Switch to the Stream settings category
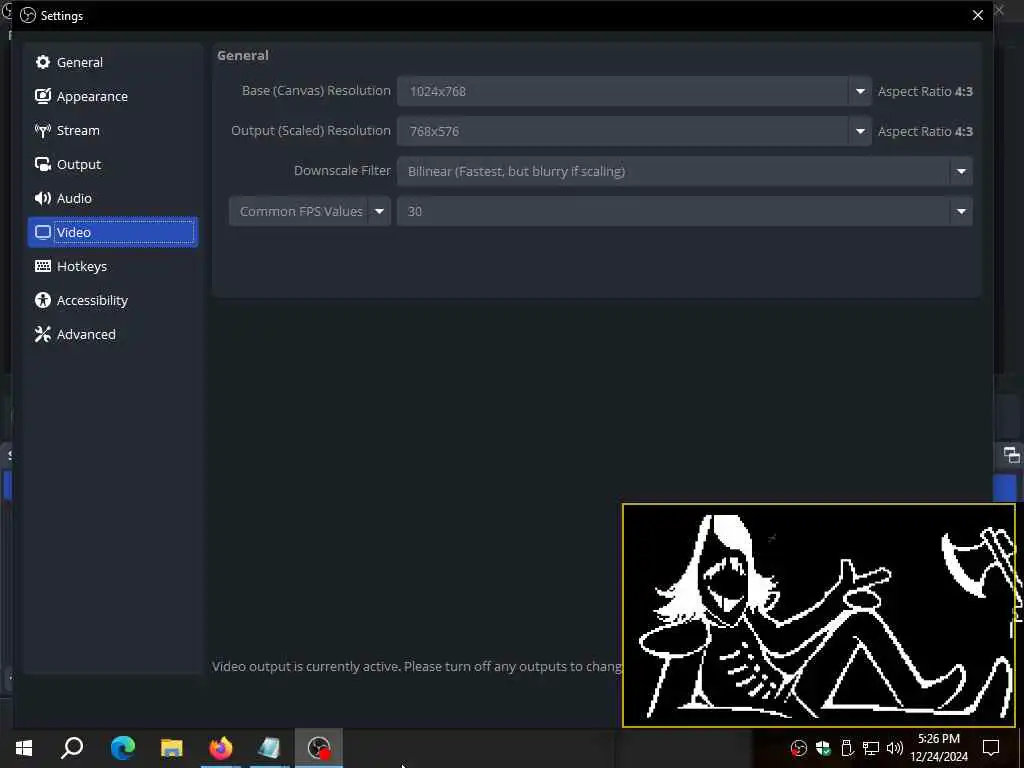The image size is (1024, 768). coord(112,130)
